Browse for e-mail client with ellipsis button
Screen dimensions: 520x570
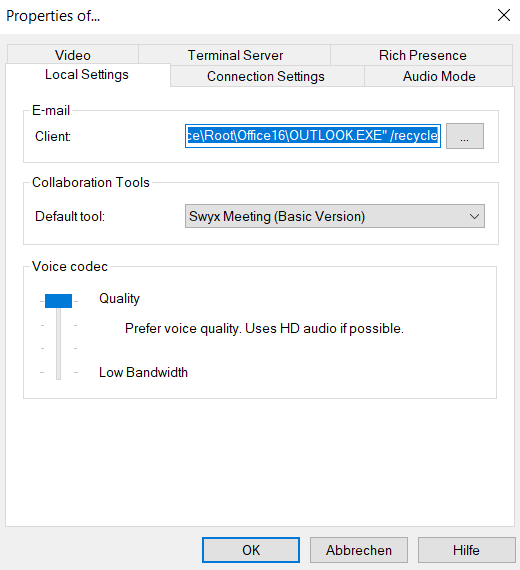coord(465,136)
